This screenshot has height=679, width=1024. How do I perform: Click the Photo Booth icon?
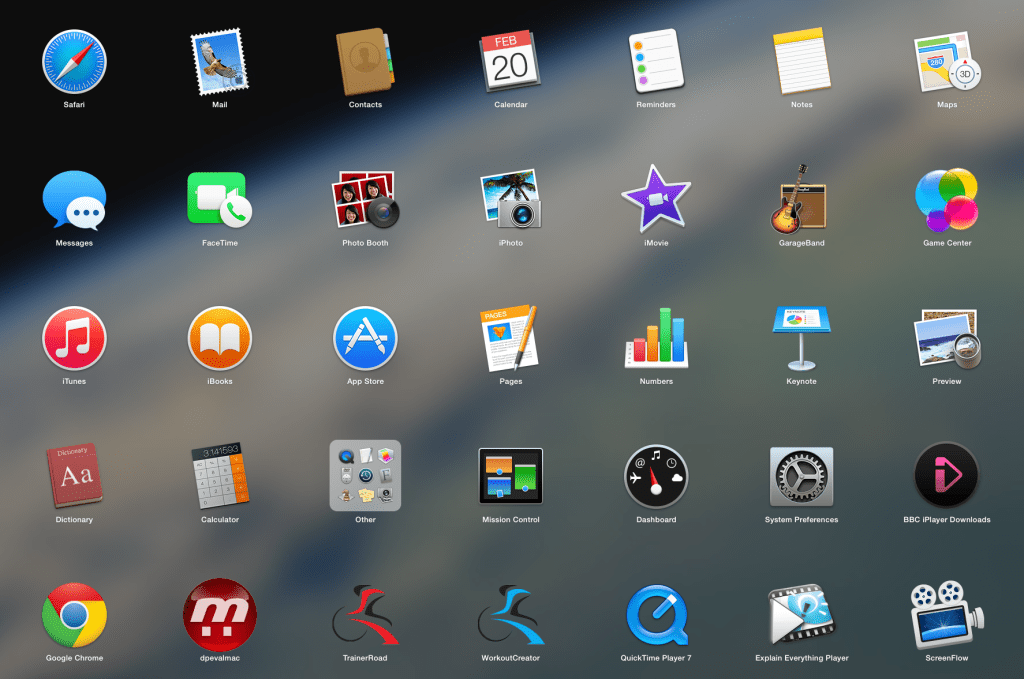point(365,198)
